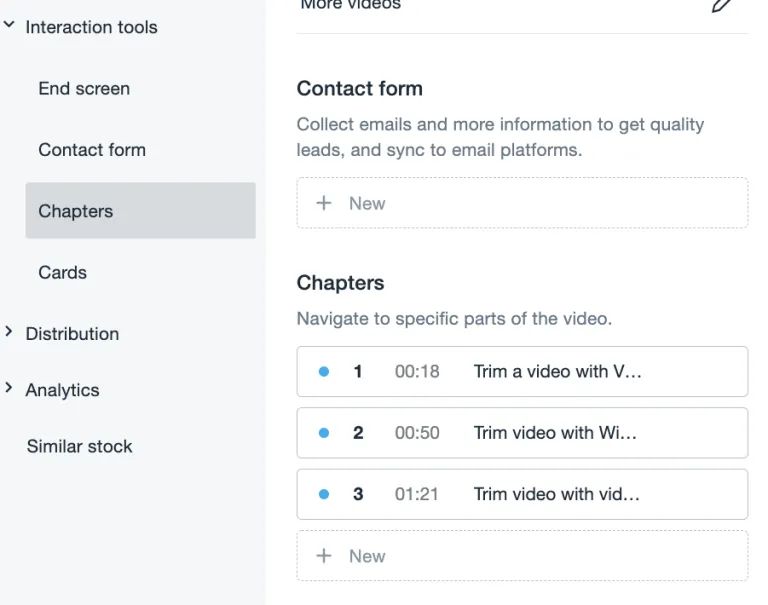The image size is (768, 605).
Task: Add a new contact form
Action: (x=522, y=203)
